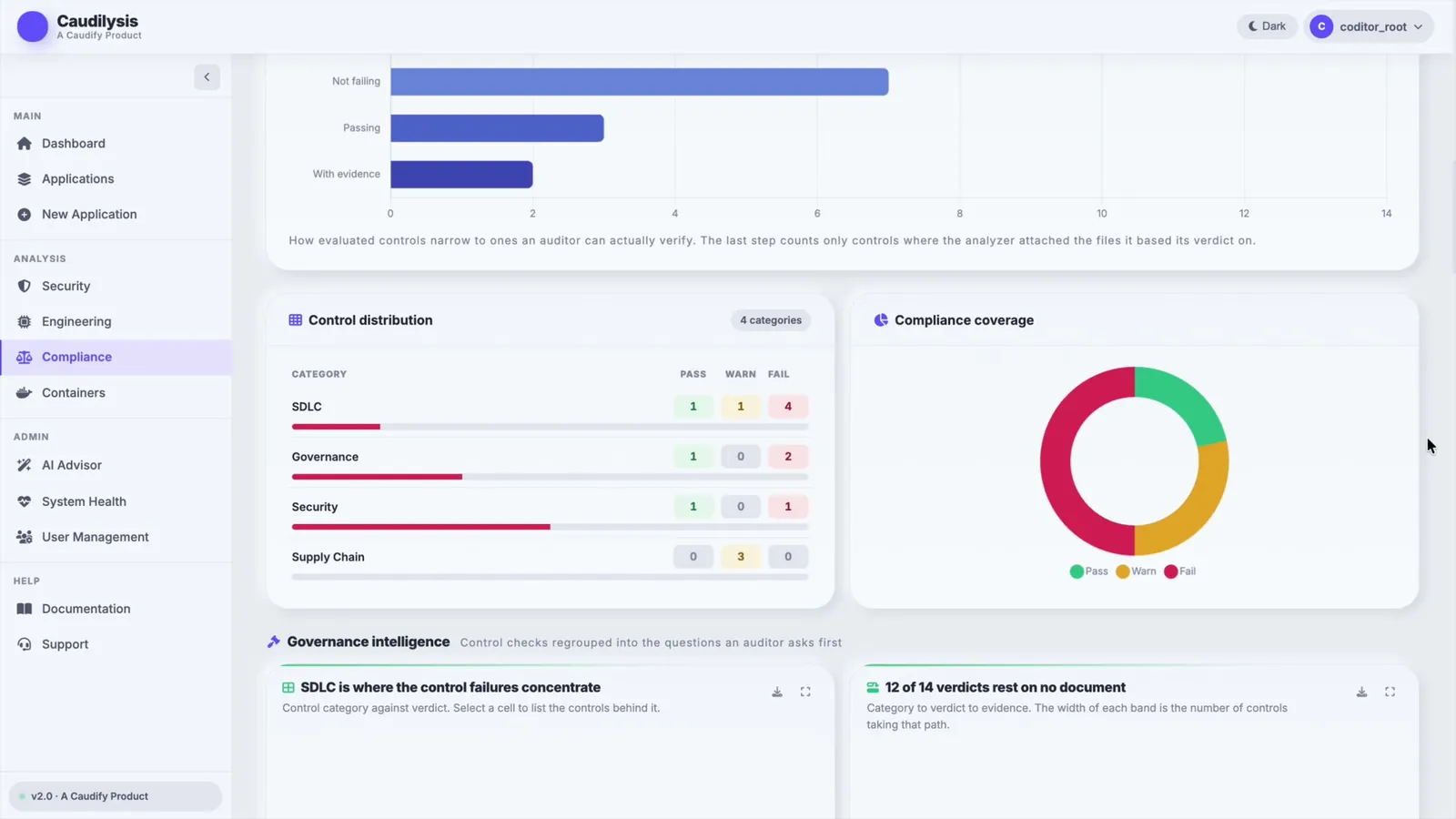Click the New Application plus icon
The image size is (1456, 819).
coord(25,215)
